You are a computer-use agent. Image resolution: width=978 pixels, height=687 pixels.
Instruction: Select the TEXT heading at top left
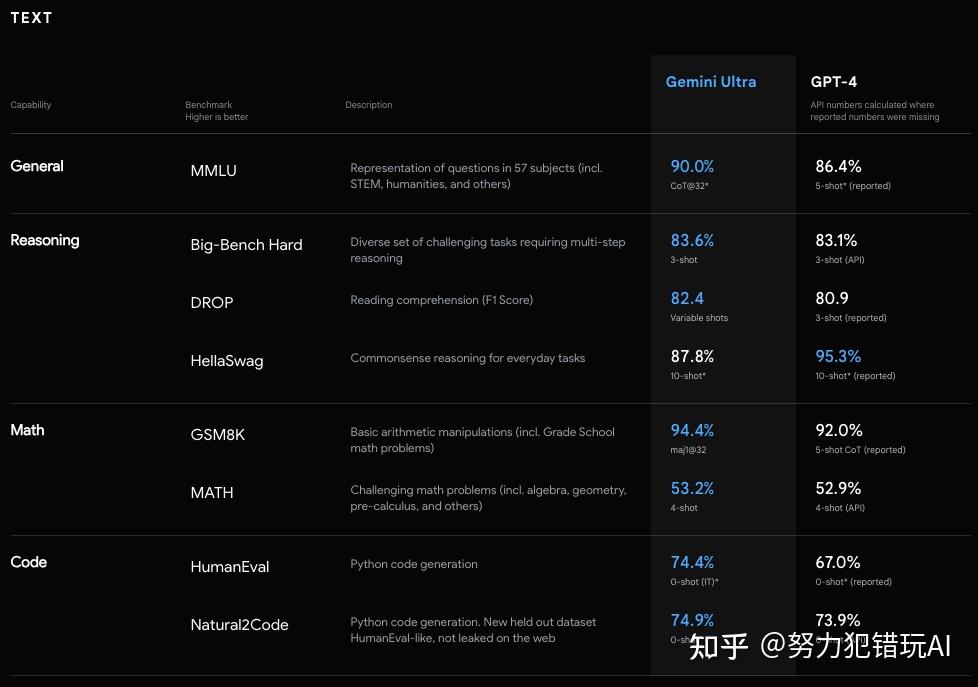point(31,17)
